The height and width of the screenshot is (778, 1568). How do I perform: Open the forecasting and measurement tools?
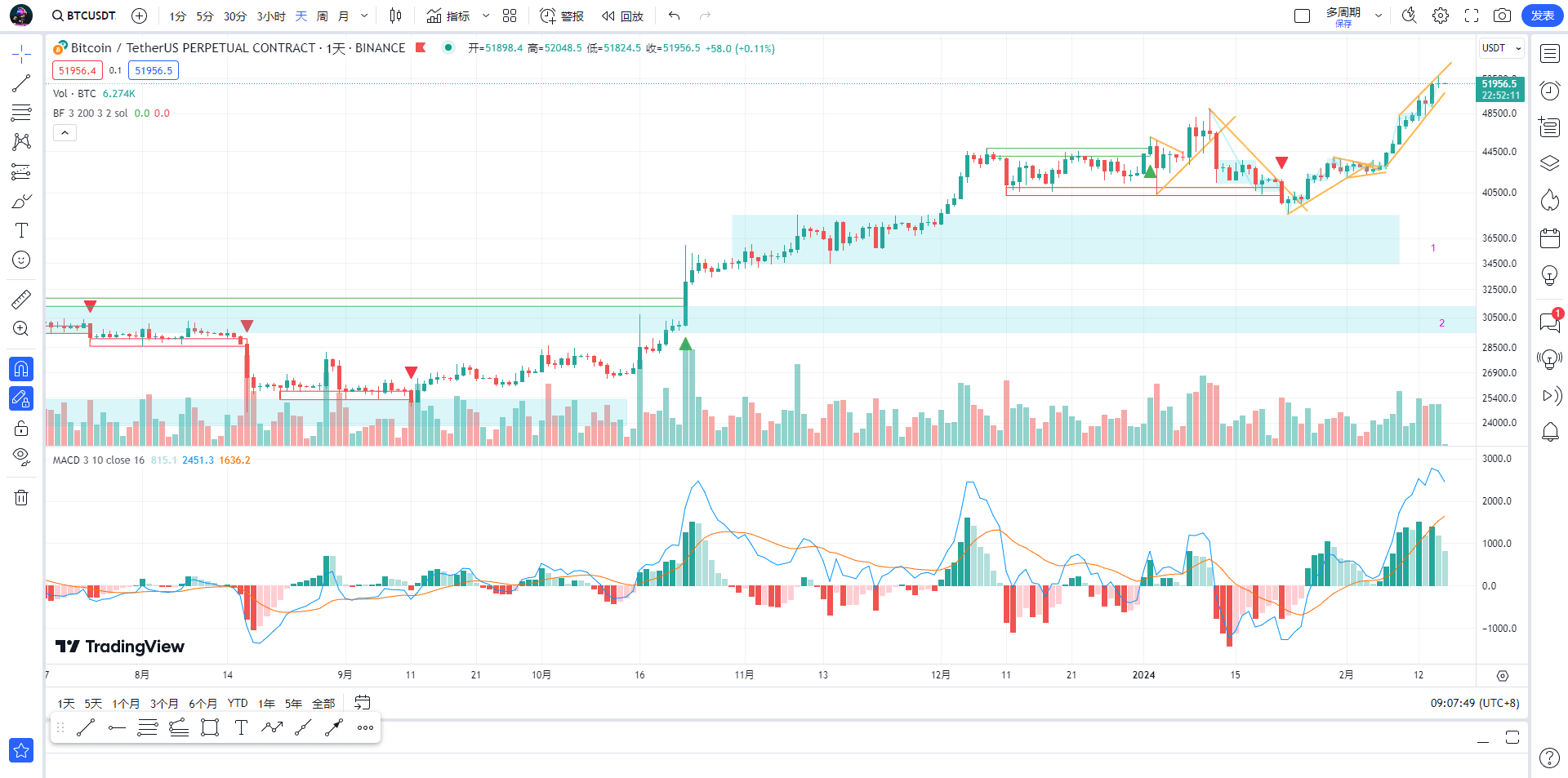(21, 171)
